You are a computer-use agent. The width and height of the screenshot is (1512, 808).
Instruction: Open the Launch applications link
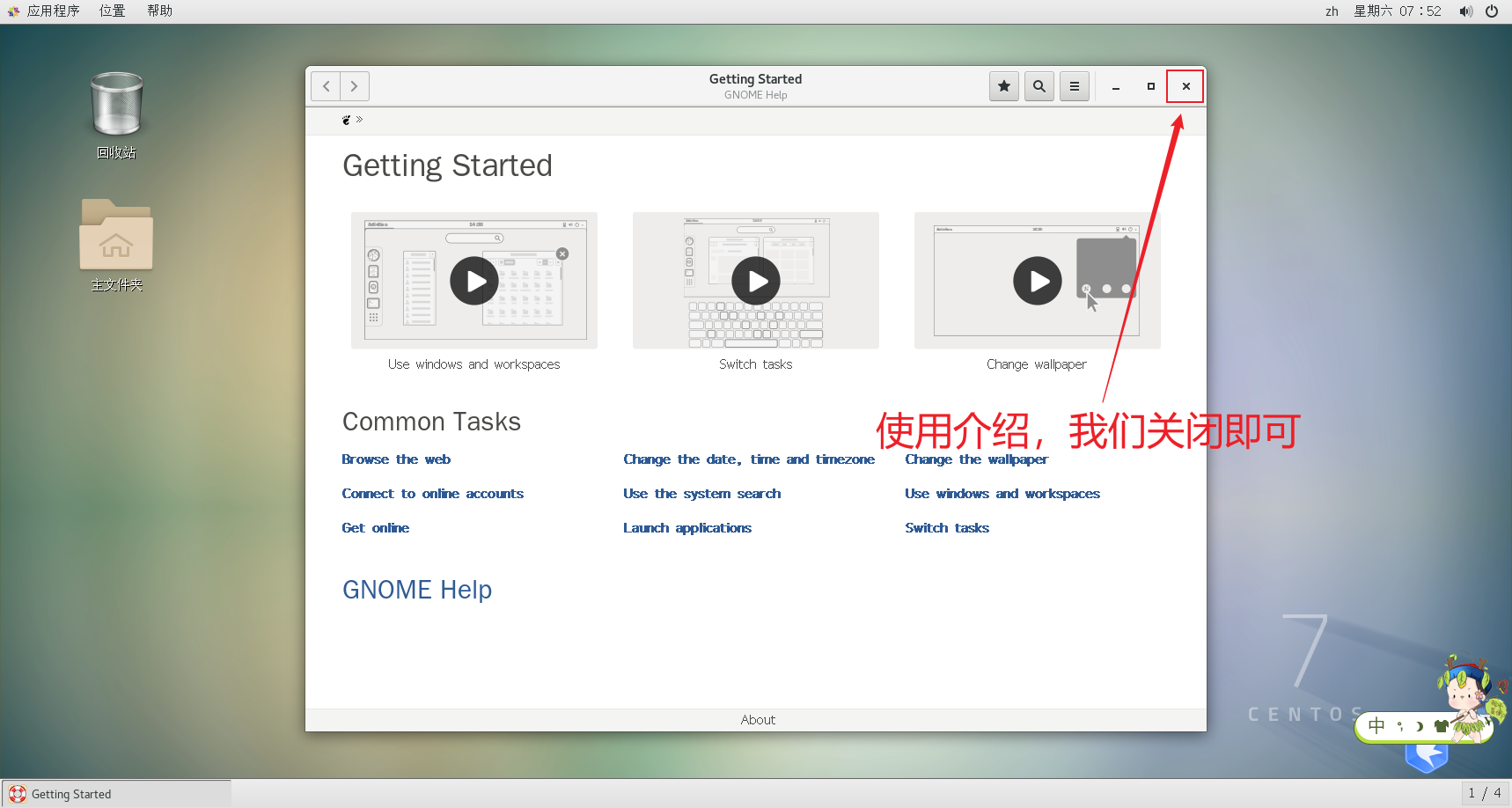[687, 528]
